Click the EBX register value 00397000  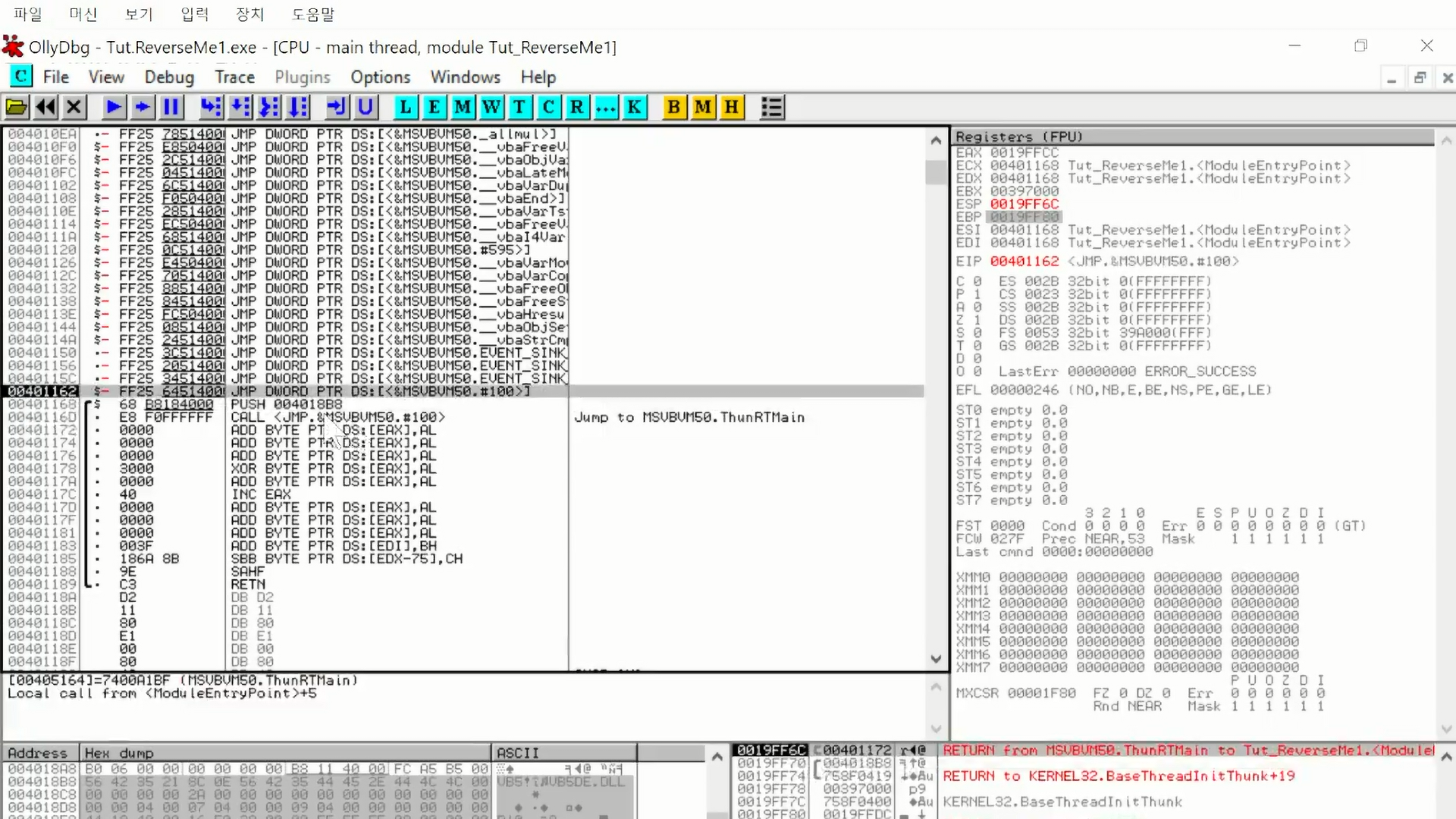pyautogui.click(x=1024, y=191)
